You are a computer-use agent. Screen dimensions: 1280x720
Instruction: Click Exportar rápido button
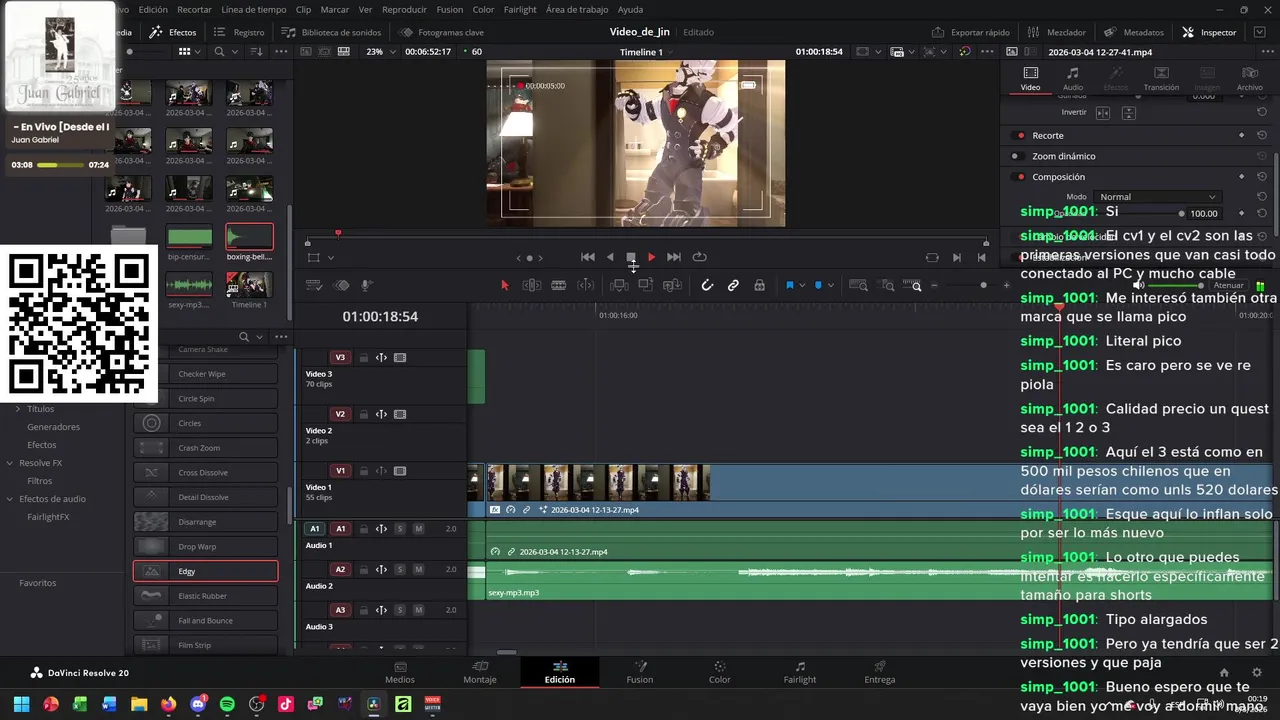click(x=970, y=32)
